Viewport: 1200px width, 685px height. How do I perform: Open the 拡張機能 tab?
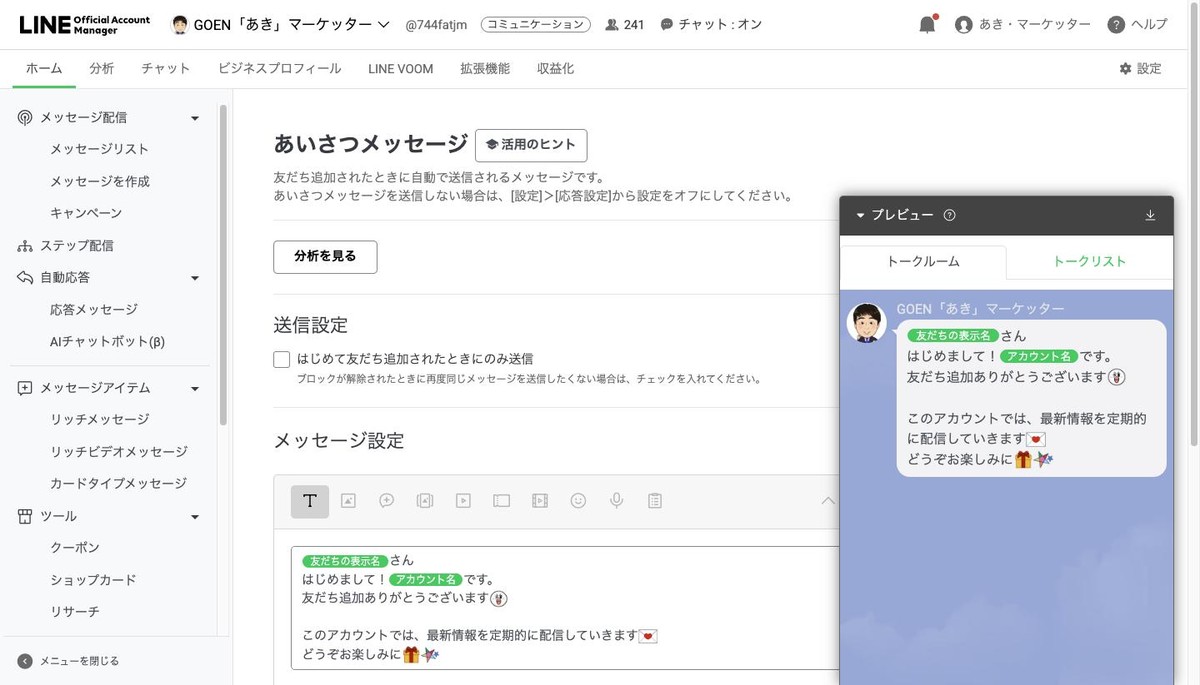tap(485, 68)
